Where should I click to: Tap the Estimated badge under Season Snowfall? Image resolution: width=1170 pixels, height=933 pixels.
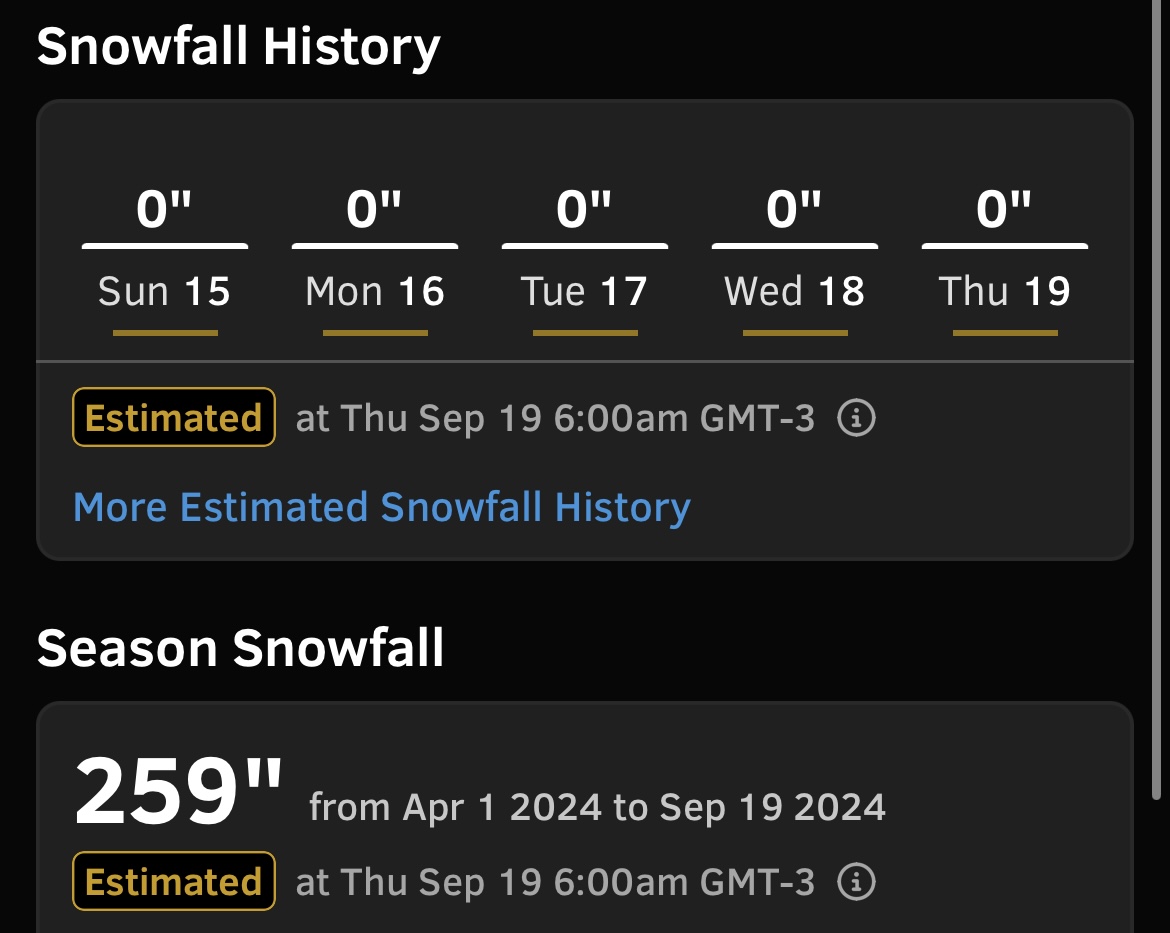[174, 881]
